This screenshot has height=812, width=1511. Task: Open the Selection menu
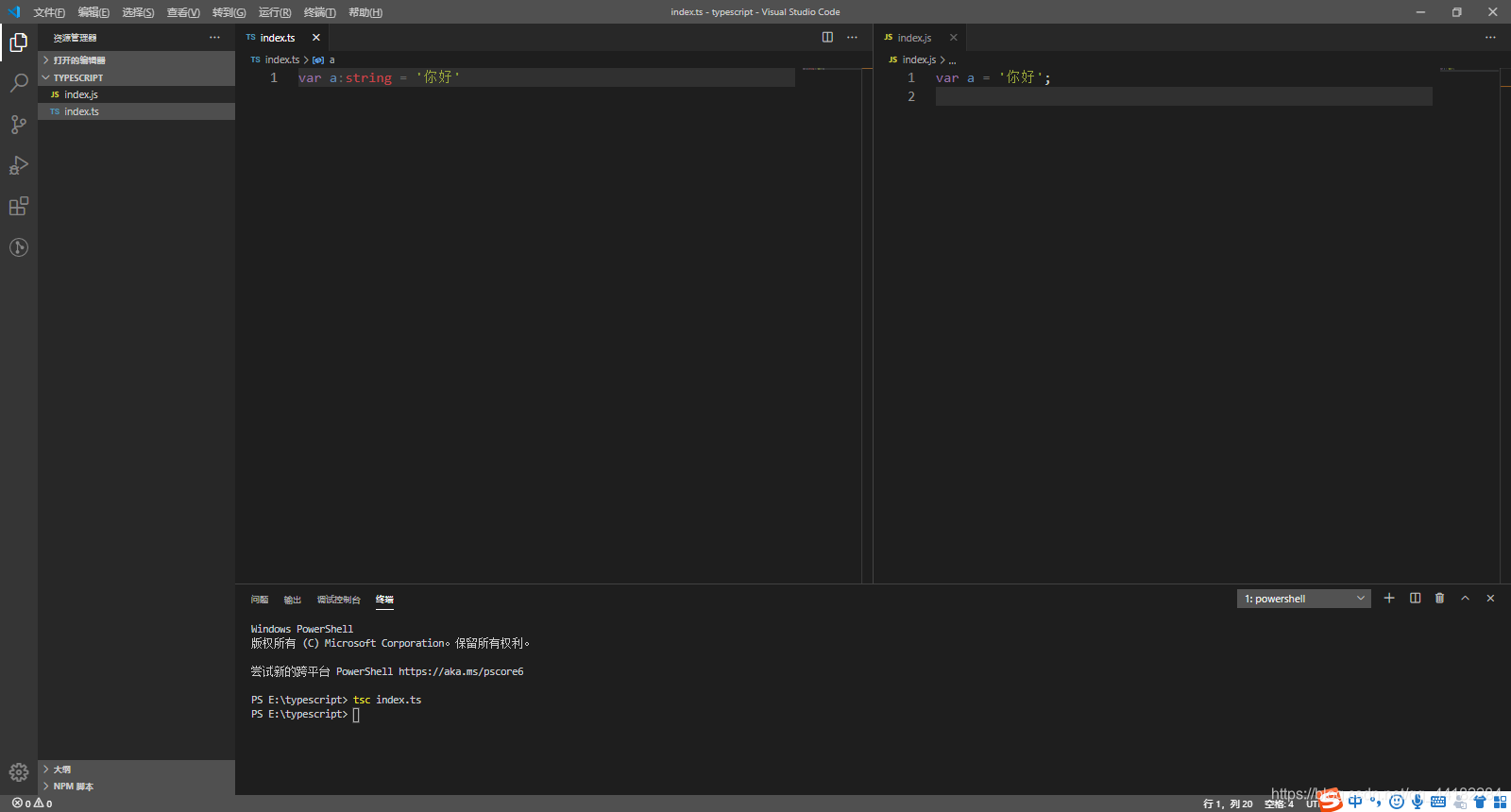click(x=138, y=12)
